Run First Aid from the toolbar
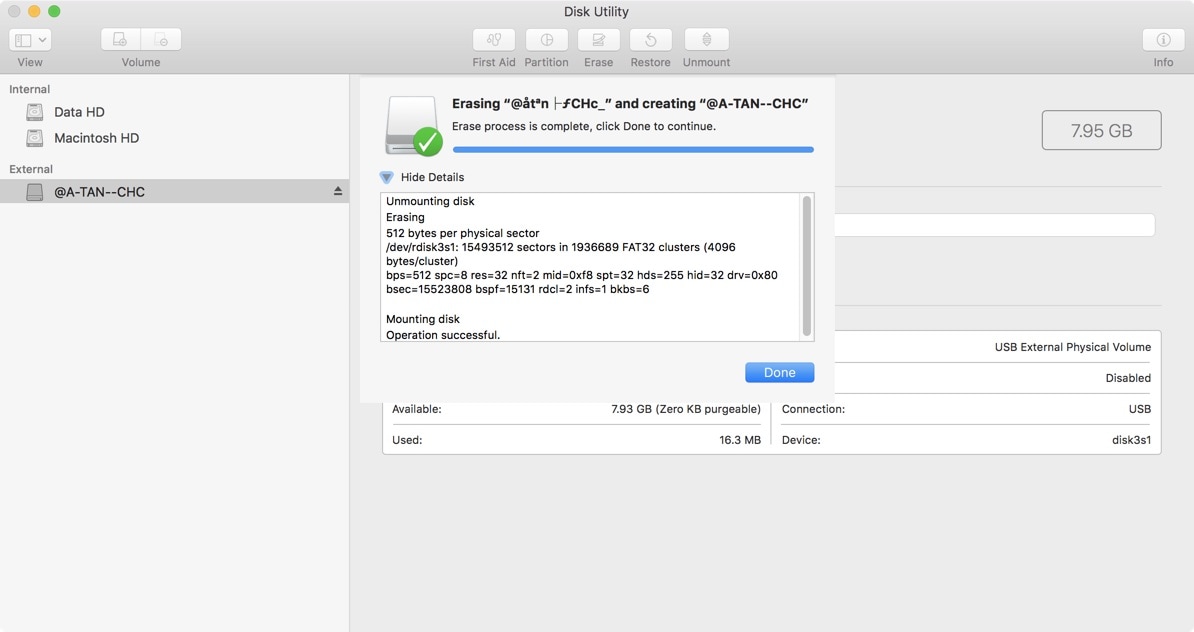The image size is (1194, 632). point(493,40)
